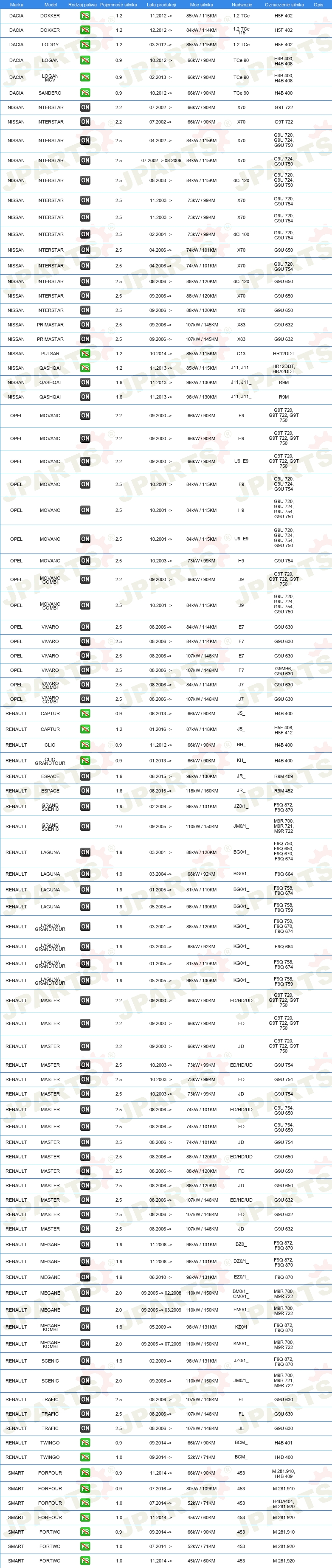Viewport: 332px width, 1568px height.
Task: Click the Lata produkcji column header
Action: pyautogui.click(x=161, y=4)
